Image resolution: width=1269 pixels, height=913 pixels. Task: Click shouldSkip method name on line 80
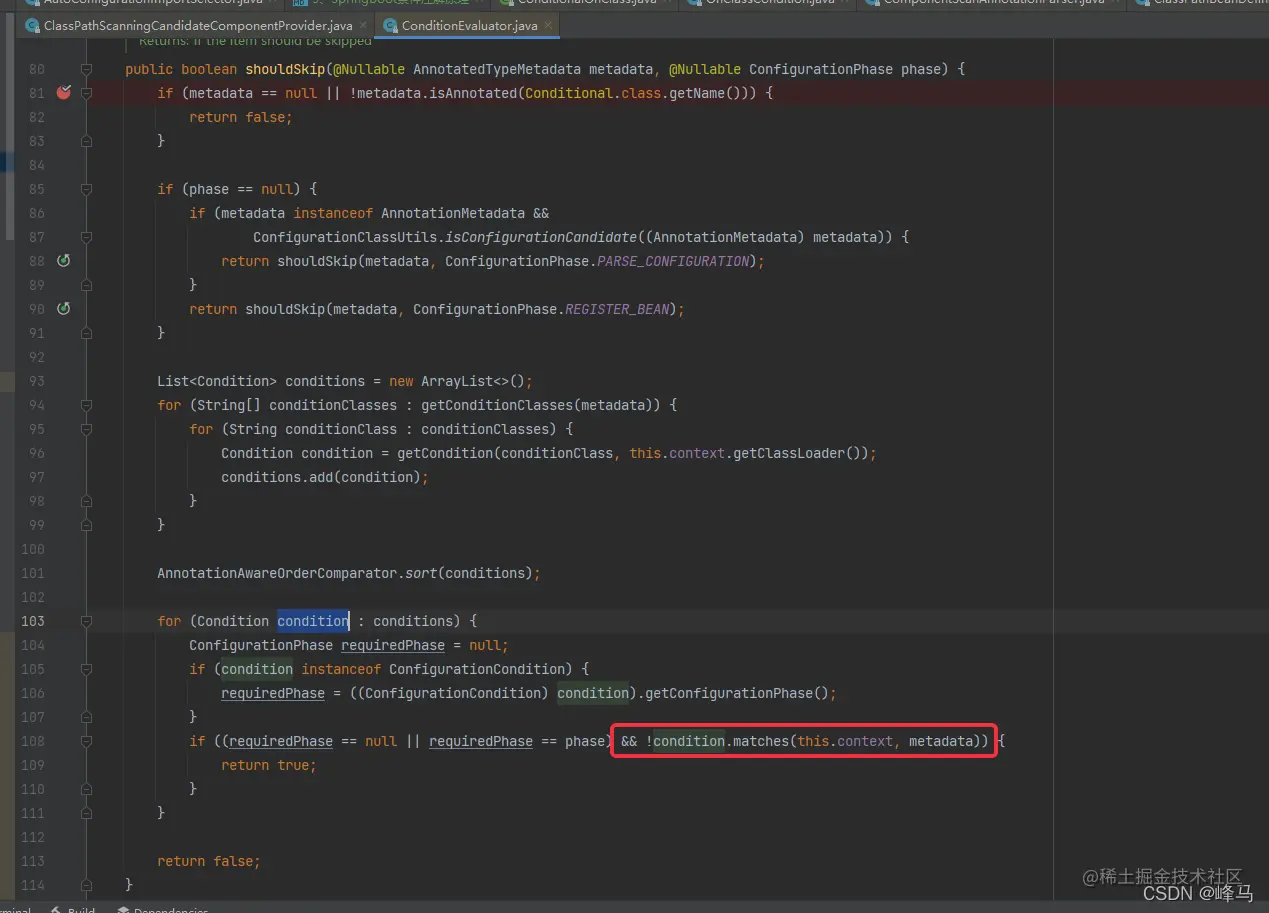285,69
